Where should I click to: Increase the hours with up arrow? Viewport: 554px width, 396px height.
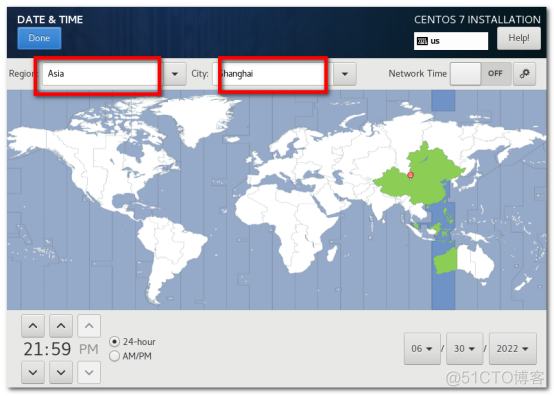coord(33,326)
